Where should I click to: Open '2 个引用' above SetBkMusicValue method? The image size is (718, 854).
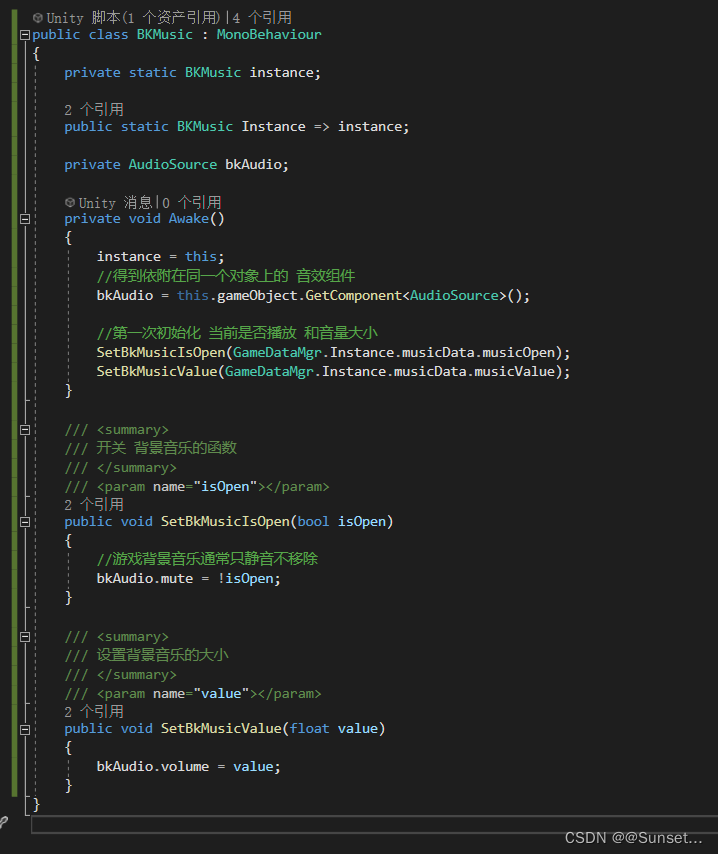(94, 711)
